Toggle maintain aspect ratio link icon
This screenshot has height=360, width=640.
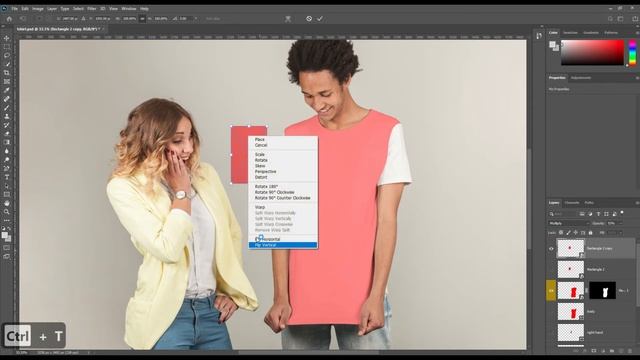tap(142, 19)
